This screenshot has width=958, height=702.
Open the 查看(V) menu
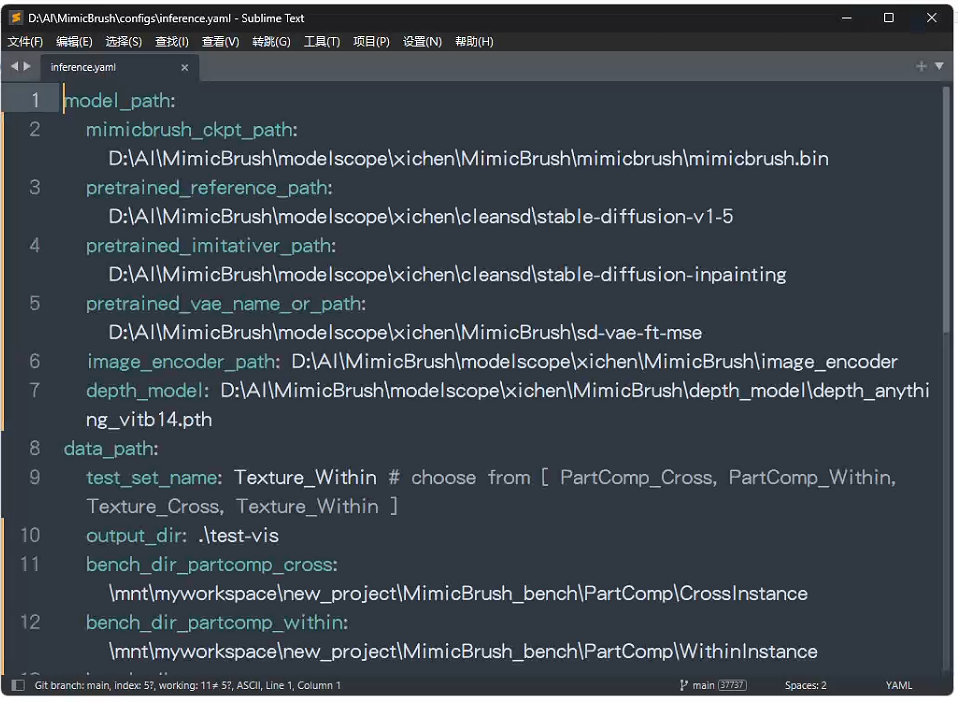(221, 42)
